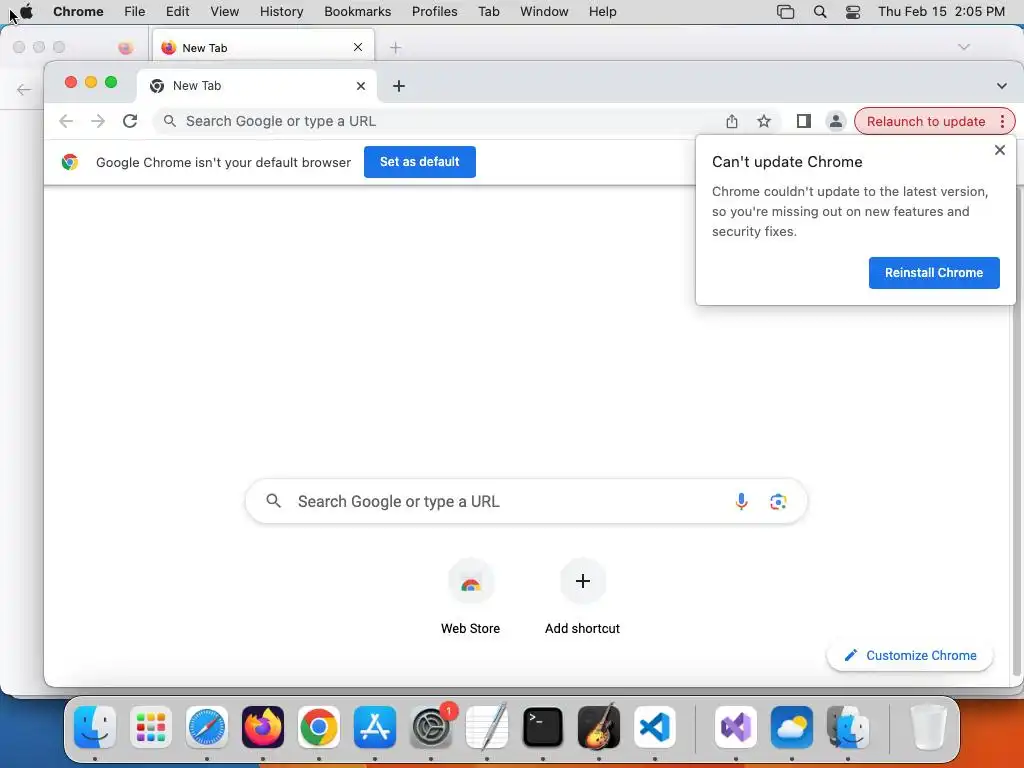
Task: Launch Firefox from the Dock
Action: point(263,727)
